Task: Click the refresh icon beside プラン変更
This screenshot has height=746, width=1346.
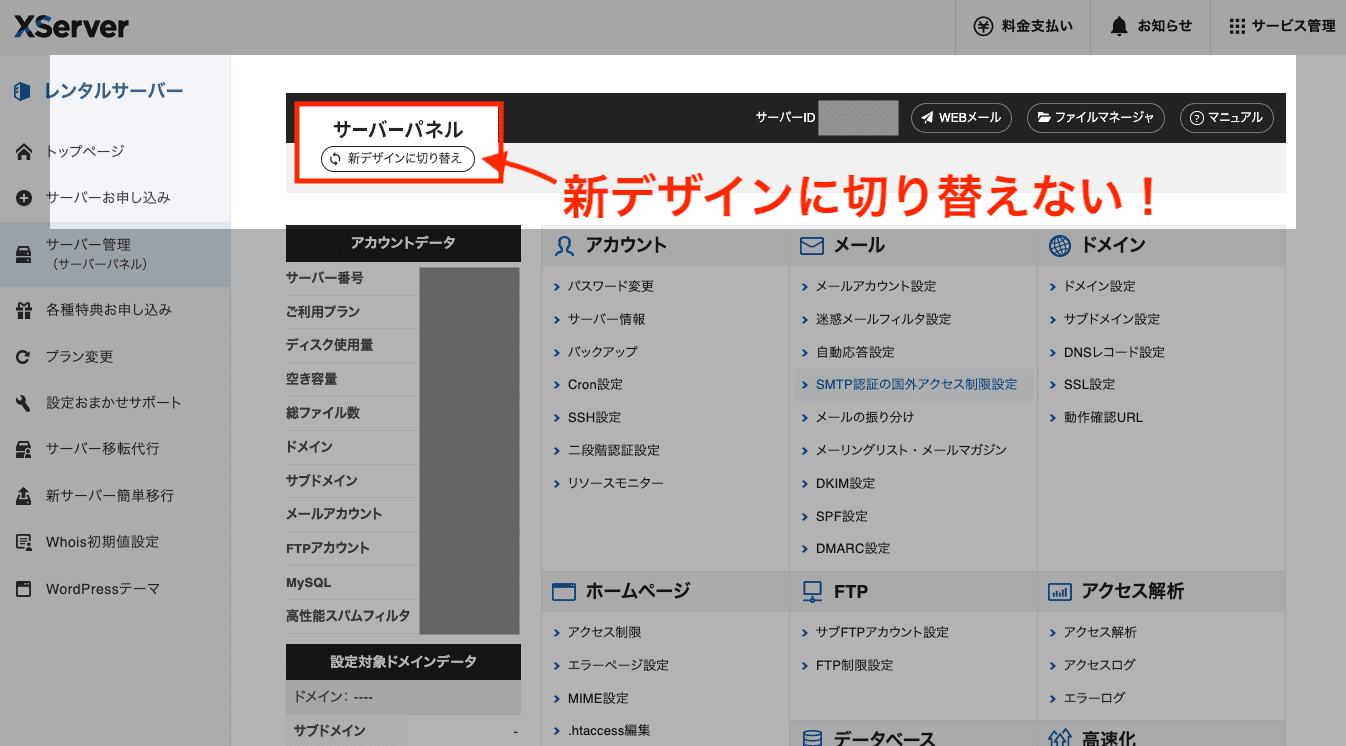Action: click(24, 357)
